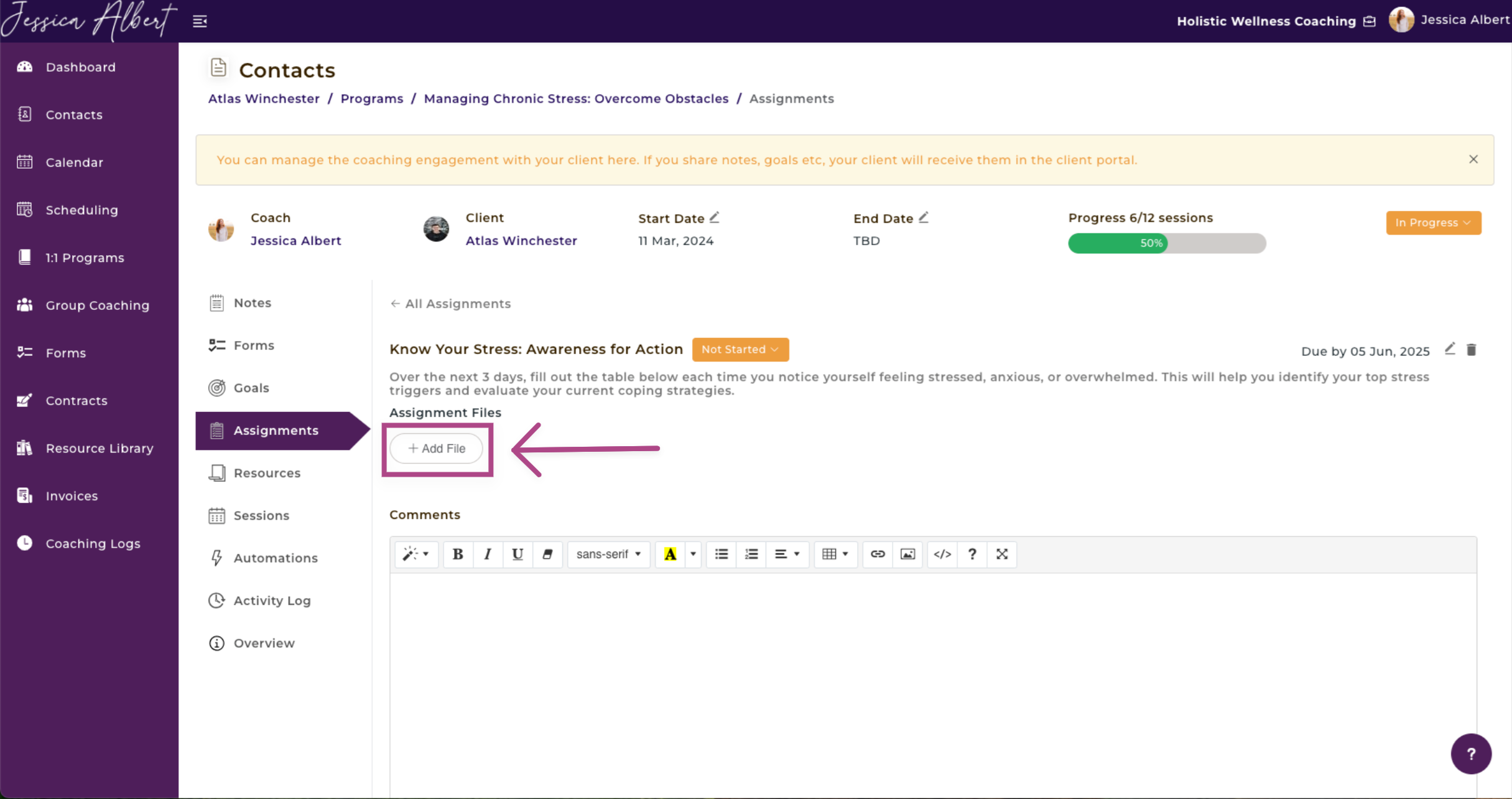Insert an unordered bullet list
1512x799 pixels.
(x=721, y=554)
